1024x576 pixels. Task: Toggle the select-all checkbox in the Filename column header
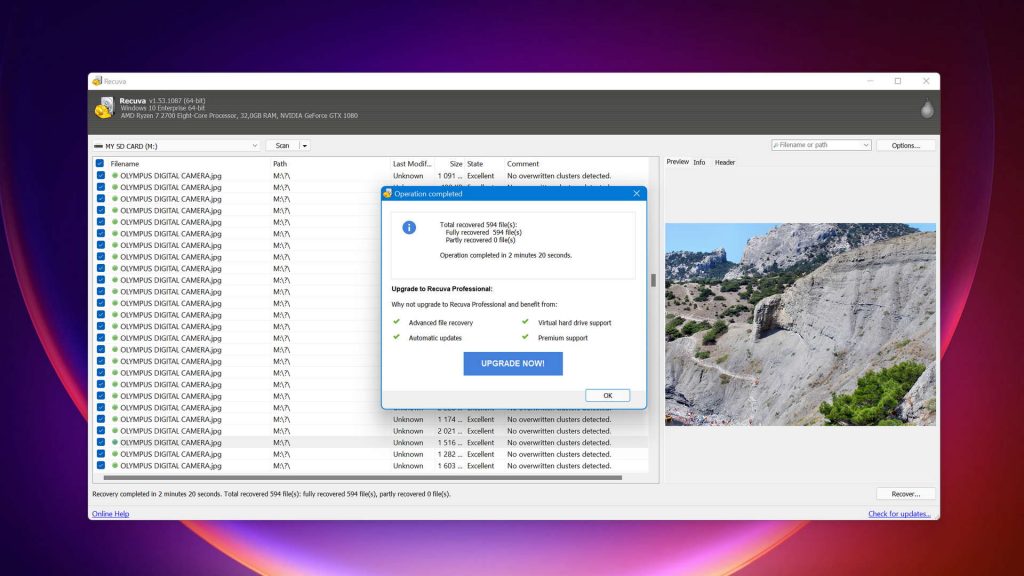click(x=100, y=164)
